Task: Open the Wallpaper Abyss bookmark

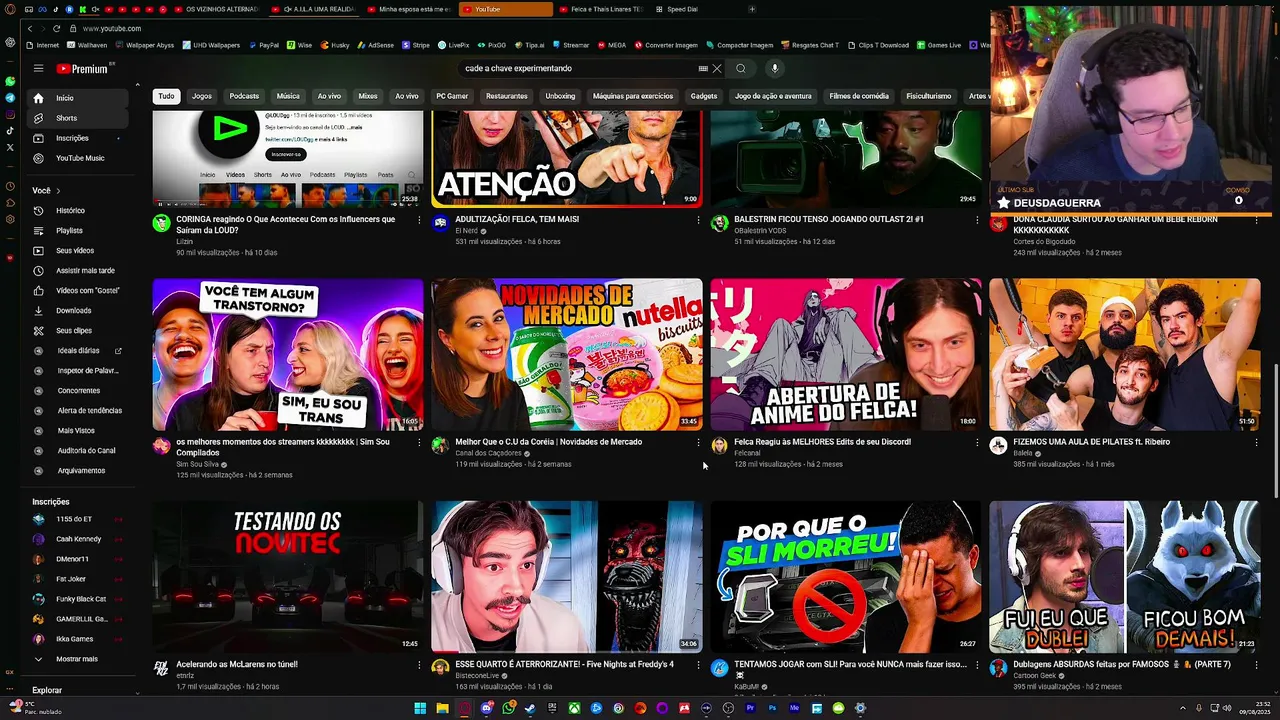Action: tap(145, 45)
